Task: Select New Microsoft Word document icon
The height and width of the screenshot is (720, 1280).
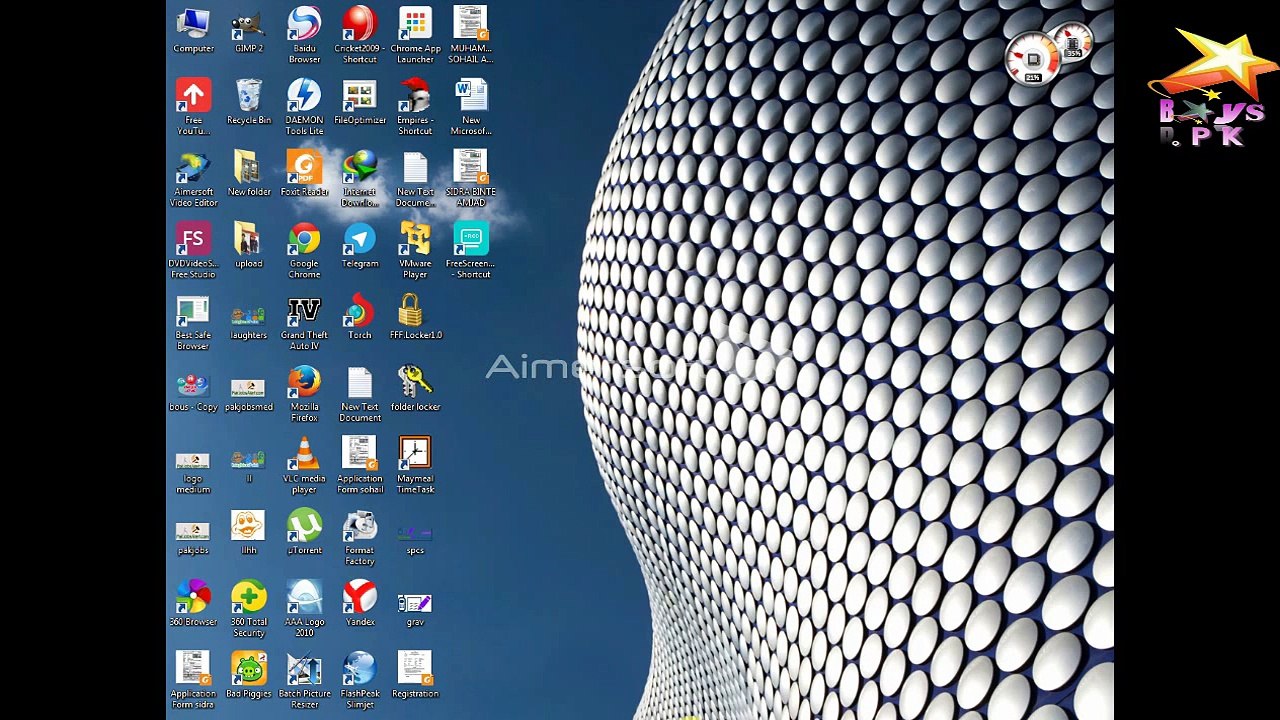Action: (x=470, y=107)
